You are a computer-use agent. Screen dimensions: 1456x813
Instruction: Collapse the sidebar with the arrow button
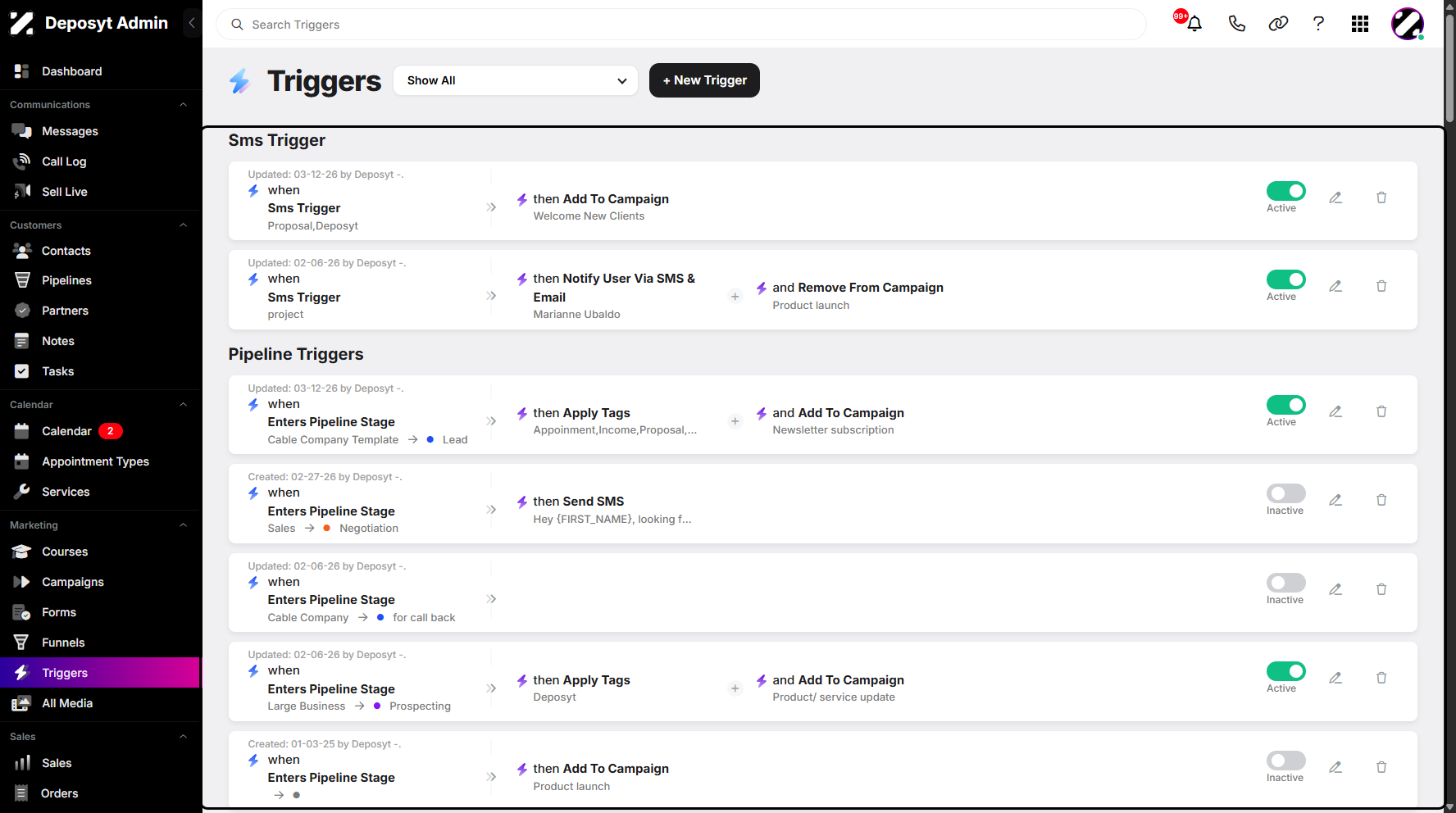pos(192,23)
